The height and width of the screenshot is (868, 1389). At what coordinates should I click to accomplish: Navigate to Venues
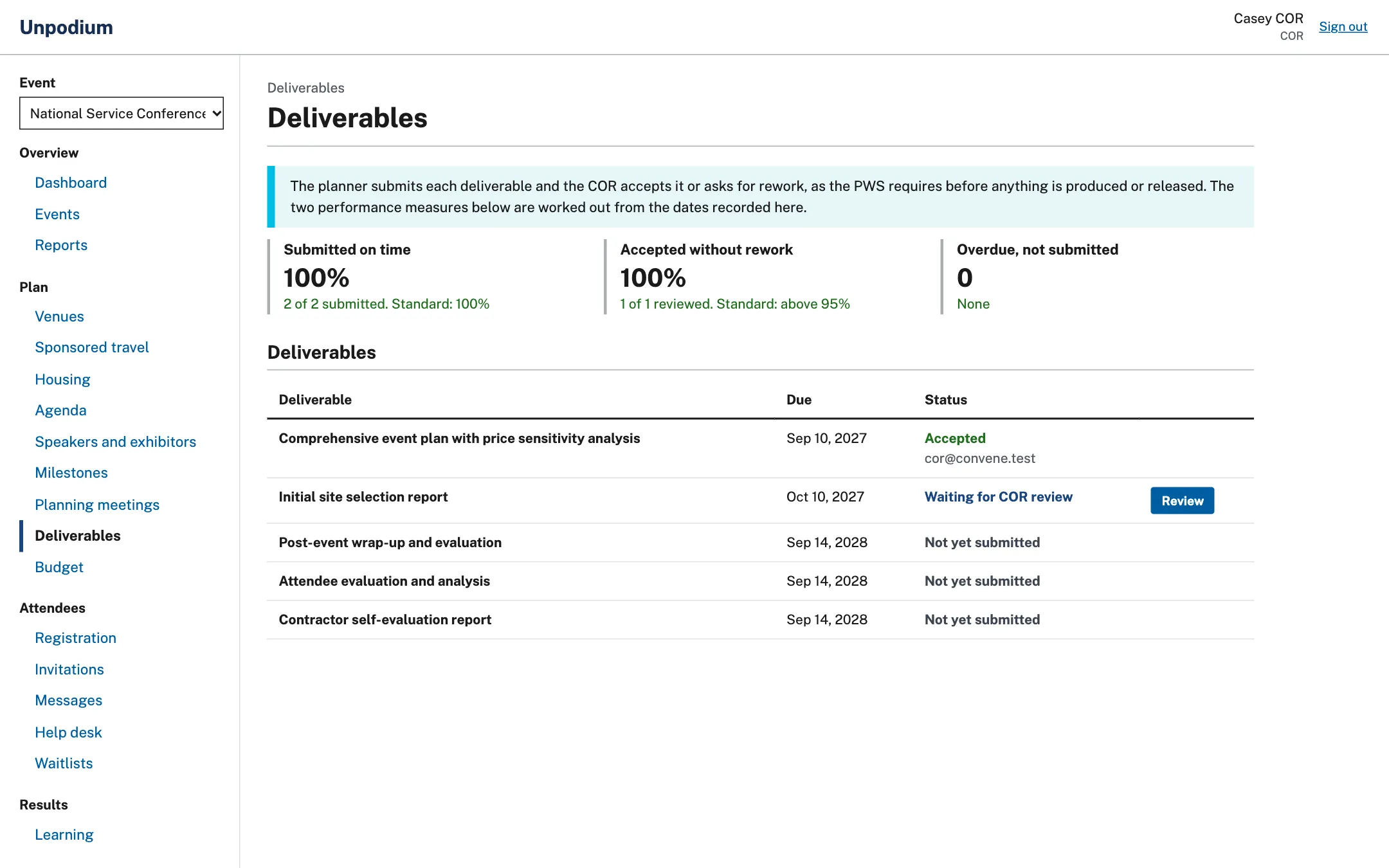59,316
